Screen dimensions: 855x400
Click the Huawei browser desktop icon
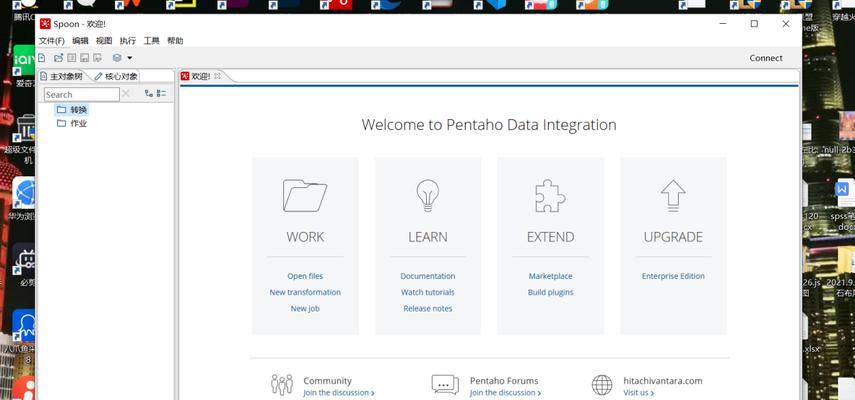point(24,194)
